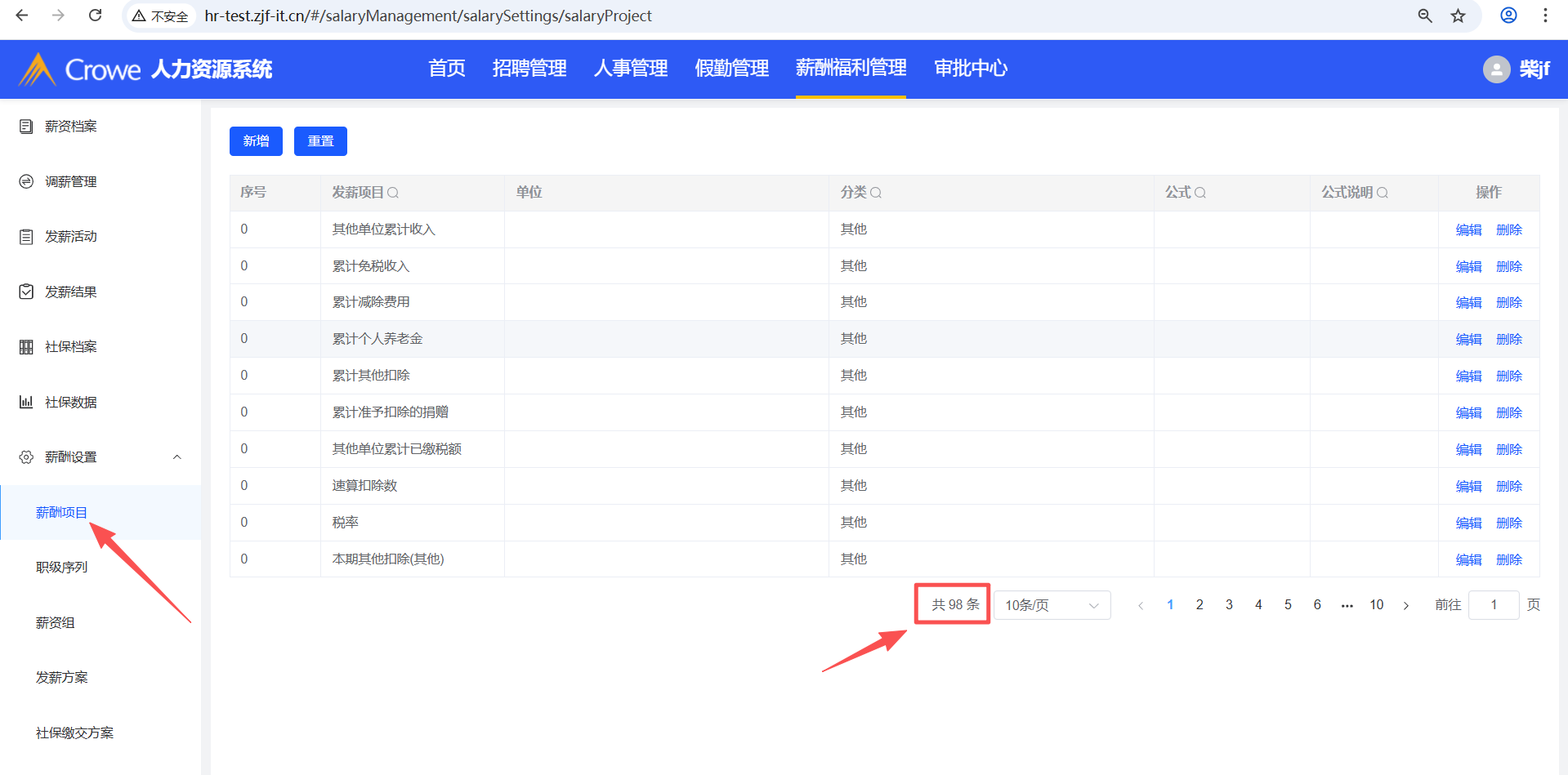Click the search icon beside 分类 column header
1568x775 pixels.
pyautogui.click(x=876, y=193)
